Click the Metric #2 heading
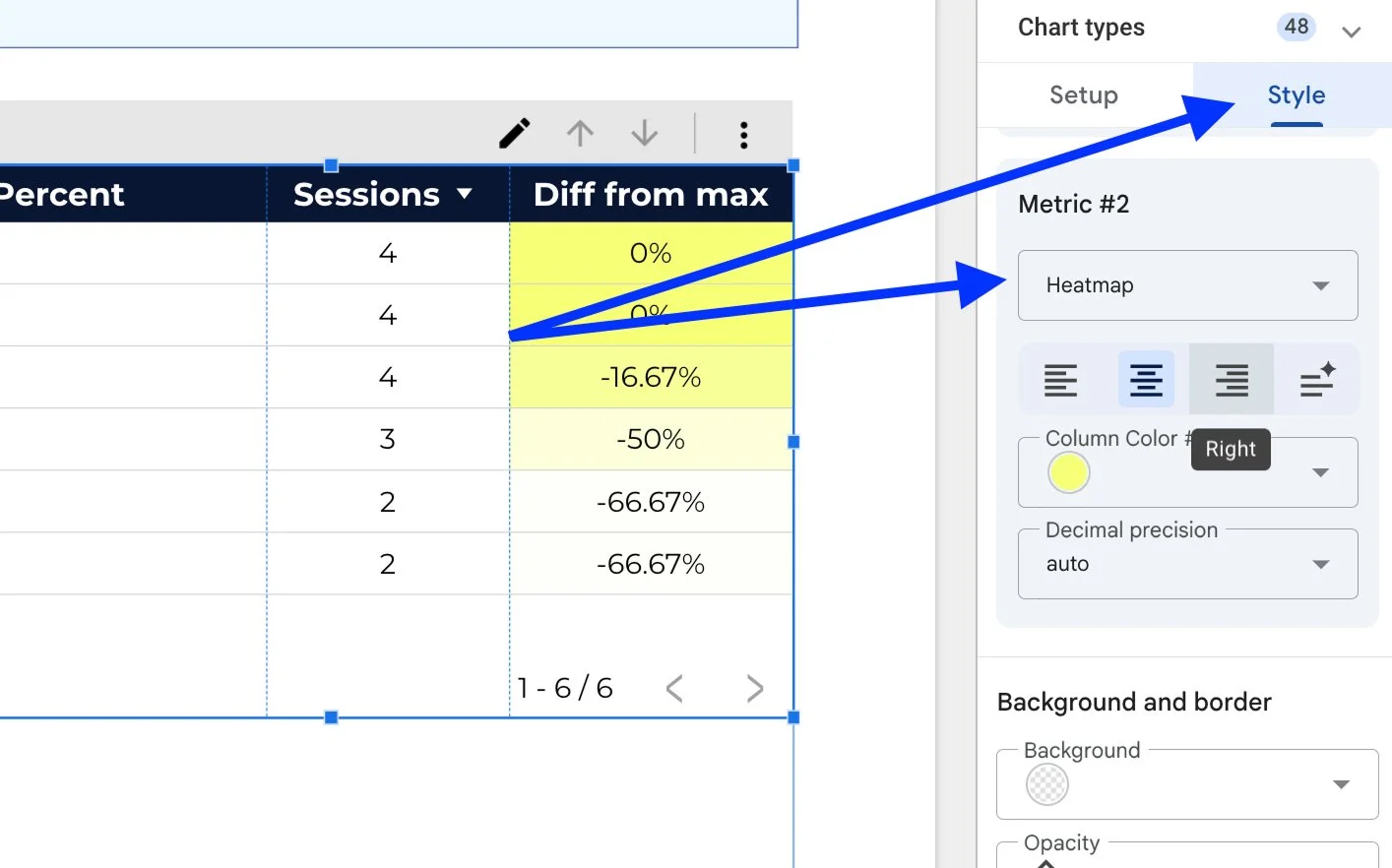The height and width of the screenshot is (868, 1392). point(1073,204)
